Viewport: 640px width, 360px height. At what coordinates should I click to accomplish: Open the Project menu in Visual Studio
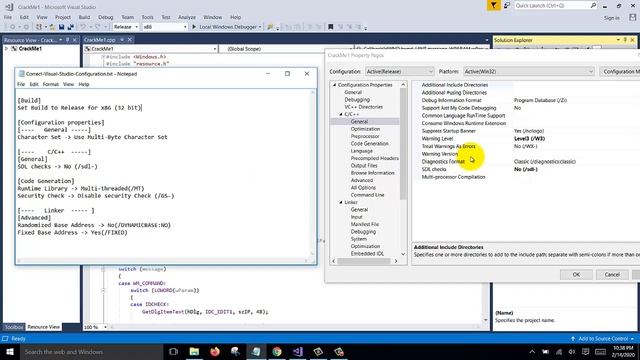62,17
